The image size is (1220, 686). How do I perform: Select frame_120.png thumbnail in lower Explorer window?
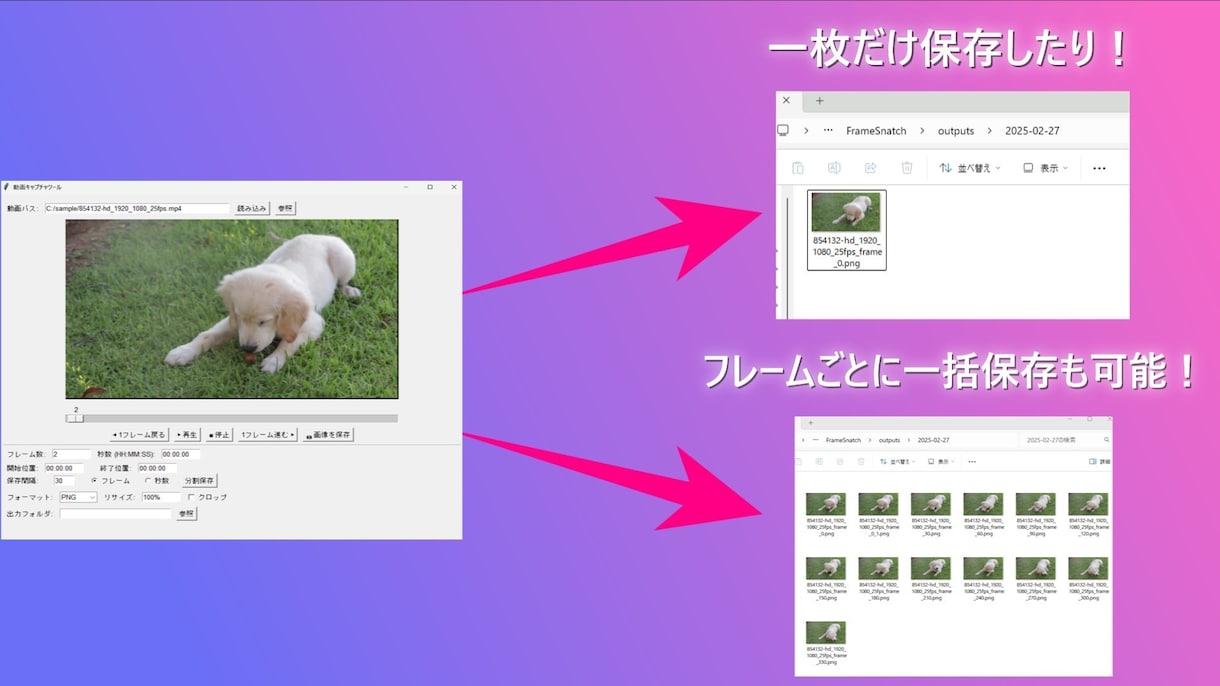point(1088,504)
